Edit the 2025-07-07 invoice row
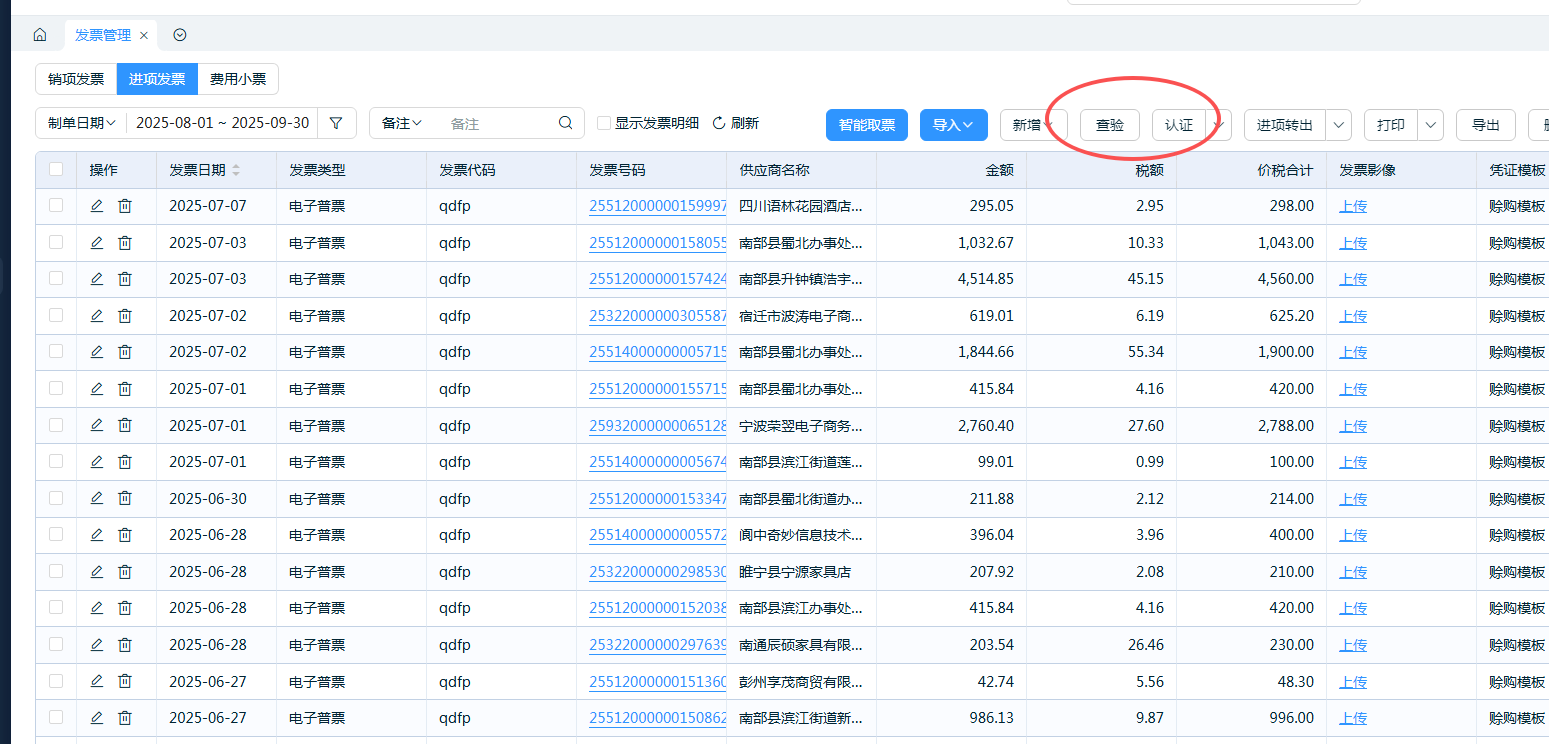 point(97,206)
